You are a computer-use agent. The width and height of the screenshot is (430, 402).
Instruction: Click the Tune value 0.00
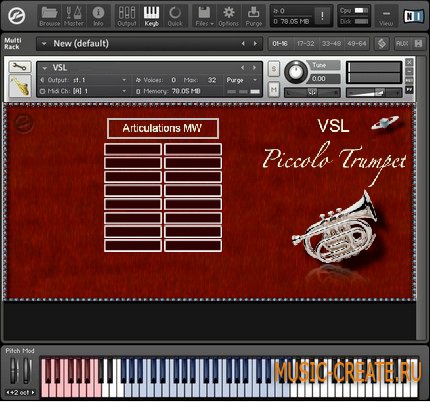pos(325,79)
